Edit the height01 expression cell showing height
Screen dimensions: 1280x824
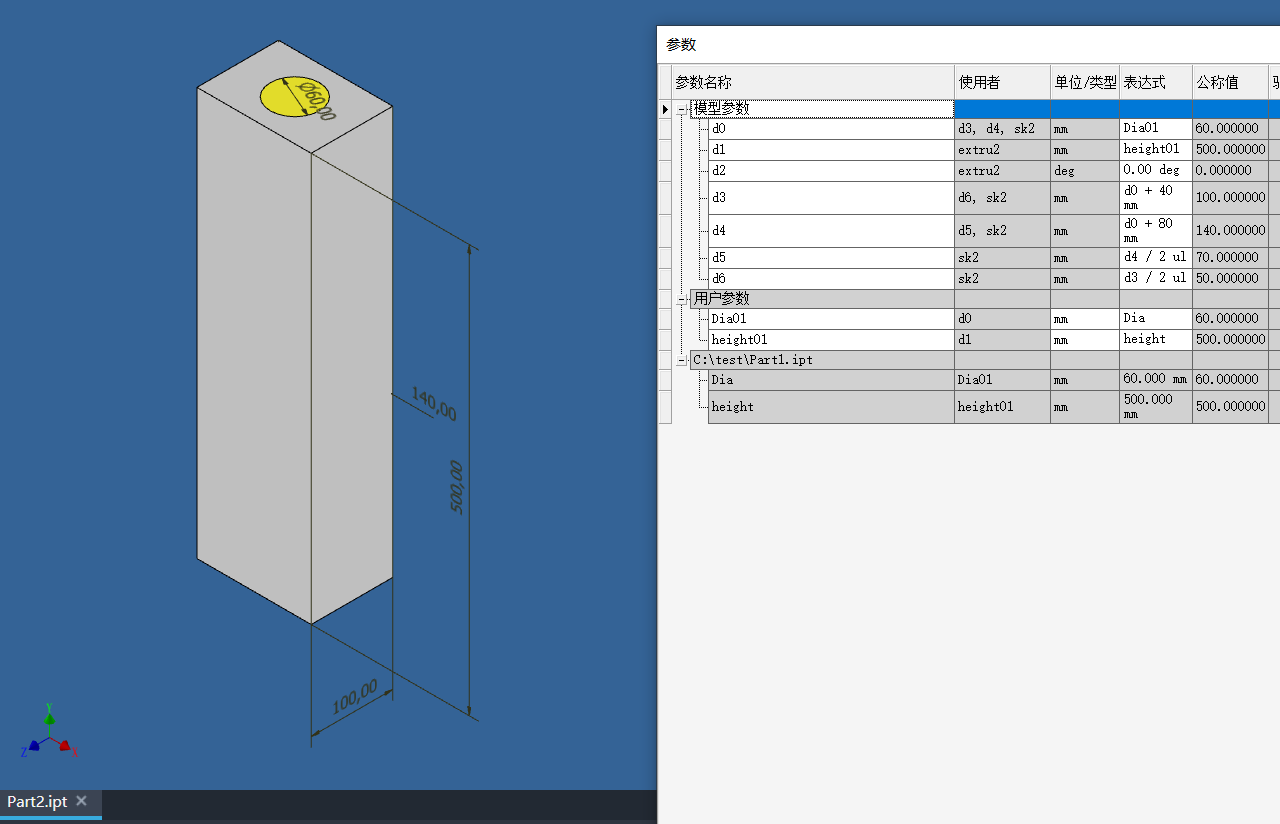(x=1154, y=339)
